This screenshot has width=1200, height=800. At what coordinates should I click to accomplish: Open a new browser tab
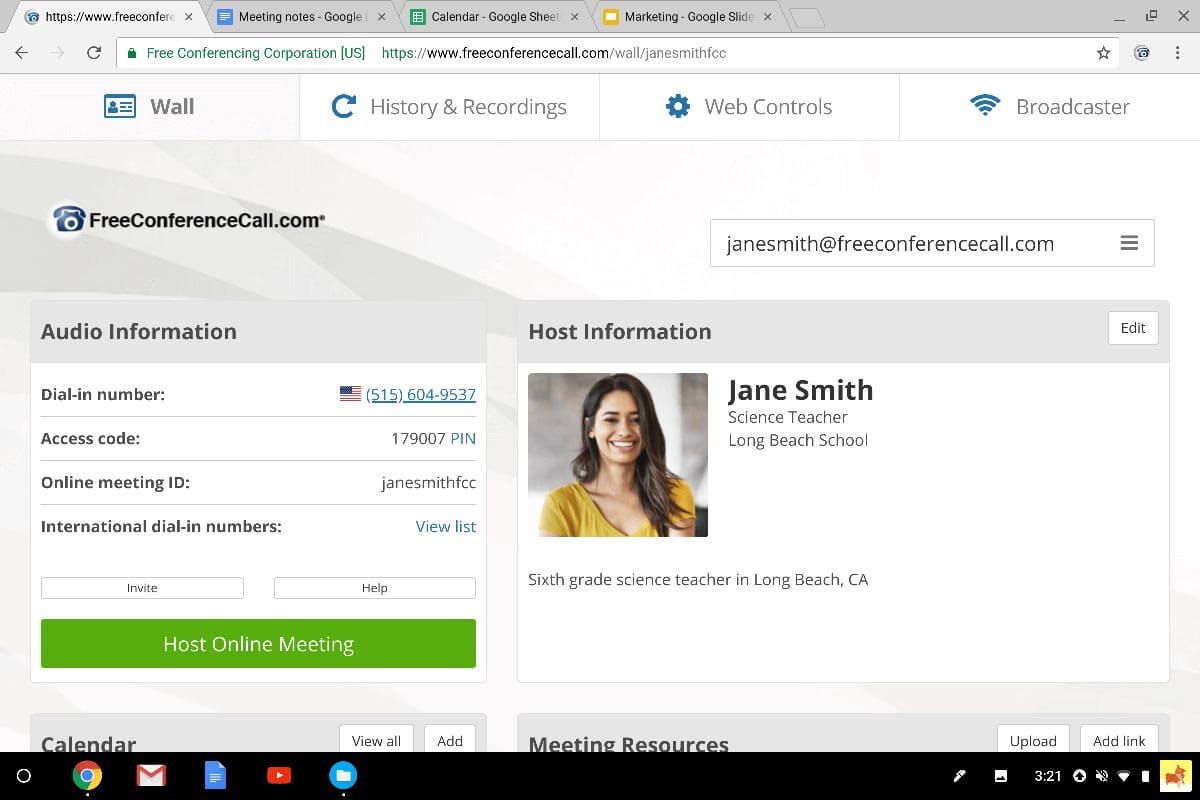pos(806,18)
